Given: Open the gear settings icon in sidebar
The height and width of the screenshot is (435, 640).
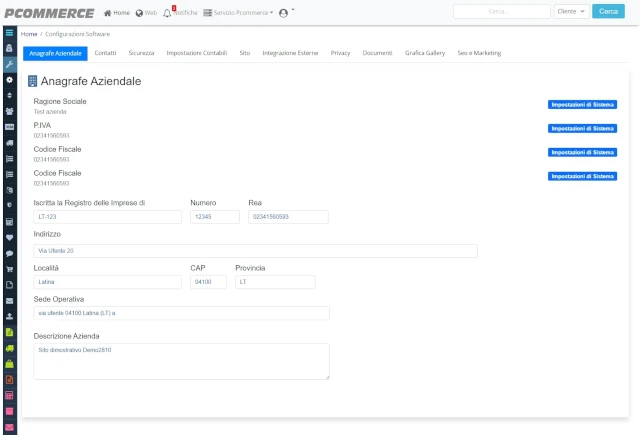Looking at the screenshot, I should [x=9, y=80].
